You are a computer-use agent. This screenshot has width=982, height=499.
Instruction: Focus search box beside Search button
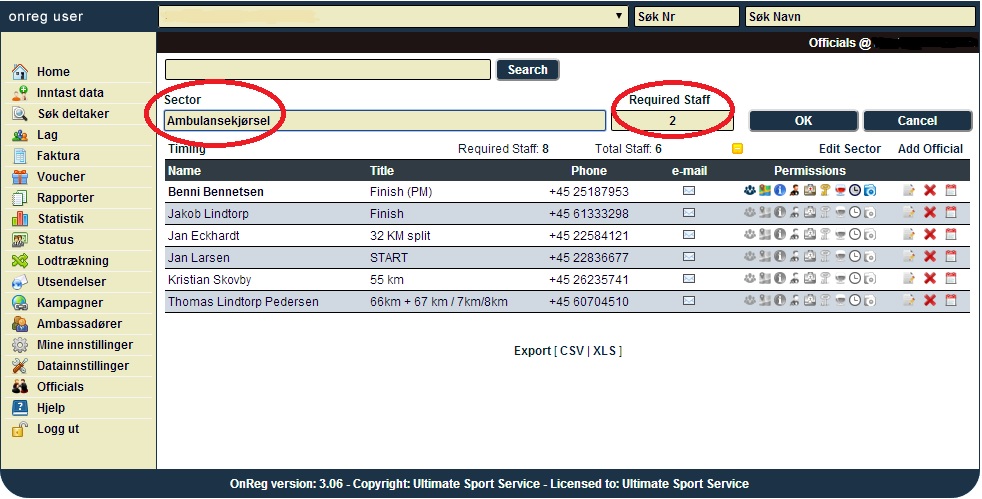(328, 69)
